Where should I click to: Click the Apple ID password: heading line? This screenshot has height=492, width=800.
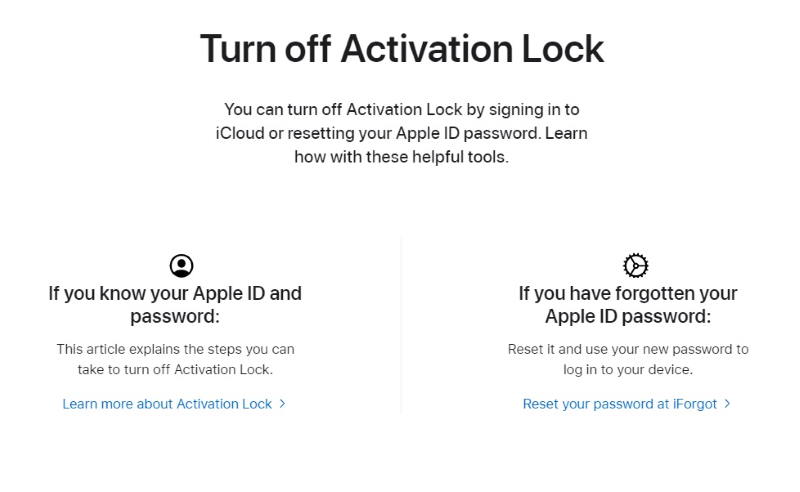coord(627,317)
